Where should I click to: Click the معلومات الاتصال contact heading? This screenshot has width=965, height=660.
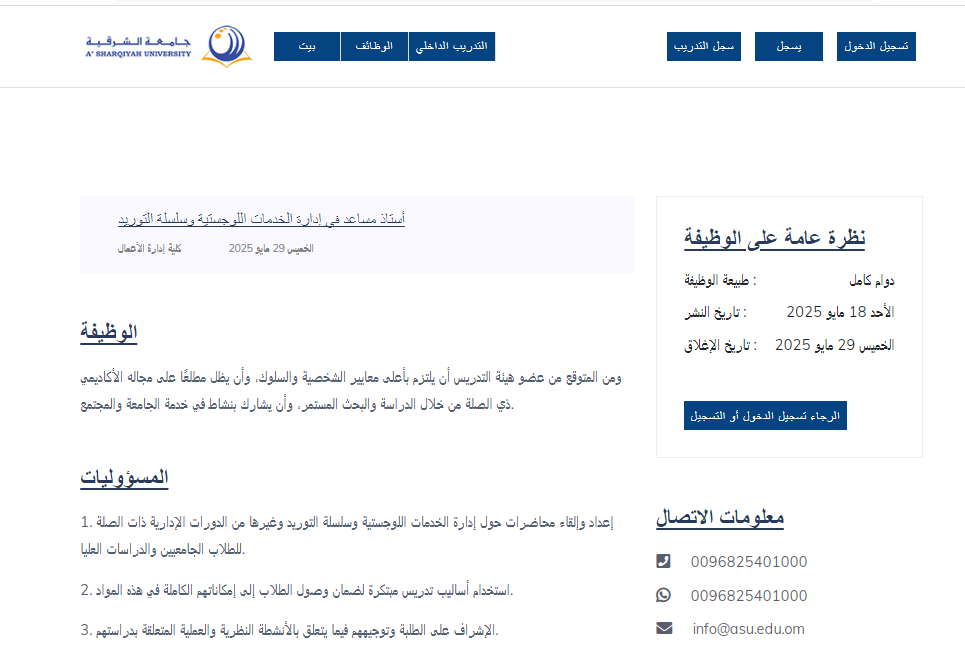point(720,517)
